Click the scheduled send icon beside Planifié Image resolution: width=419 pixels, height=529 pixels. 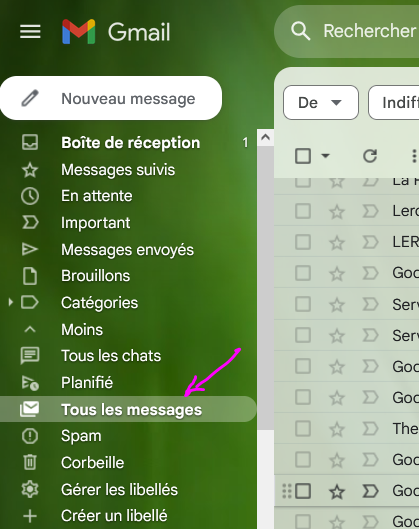coord(30,383)
